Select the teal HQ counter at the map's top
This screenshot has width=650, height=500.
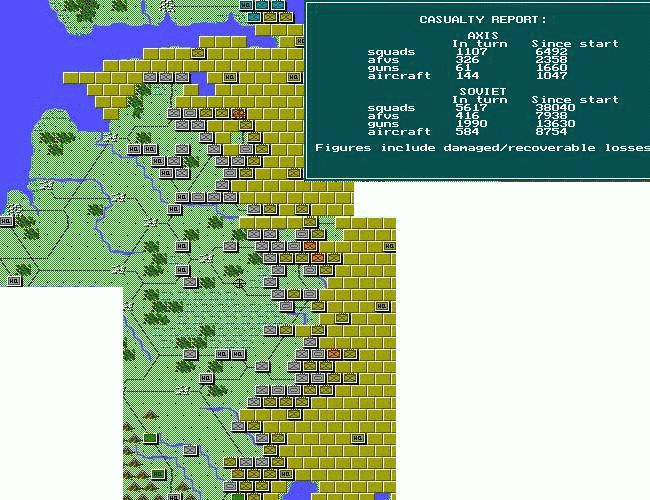[246, 5]
